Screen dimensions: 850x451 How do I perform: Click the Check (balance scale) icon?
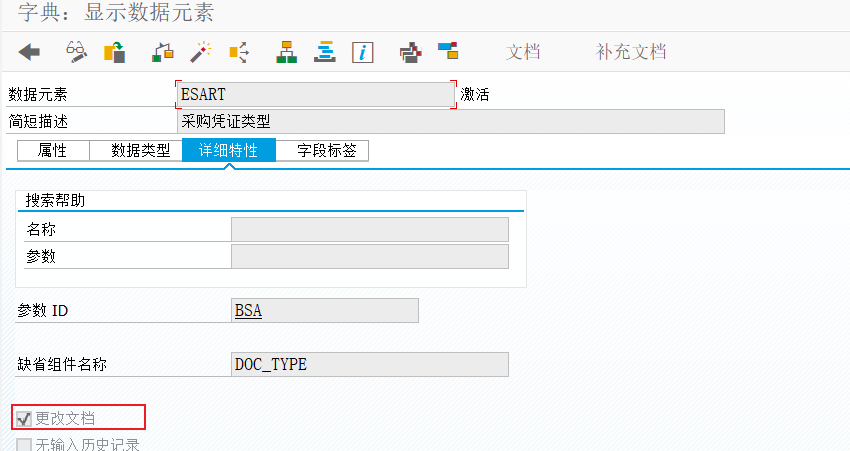tap(163, 52)
